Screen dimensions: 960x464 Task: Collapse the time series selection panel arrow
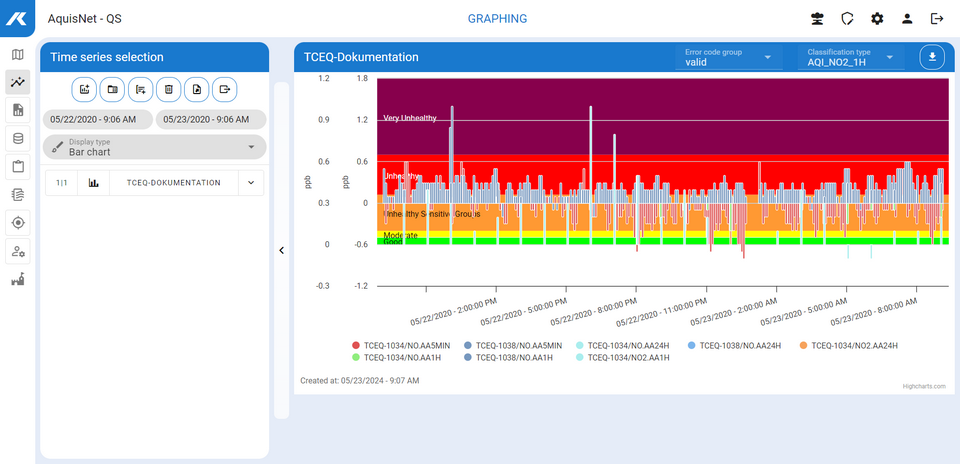pos(281,250)
